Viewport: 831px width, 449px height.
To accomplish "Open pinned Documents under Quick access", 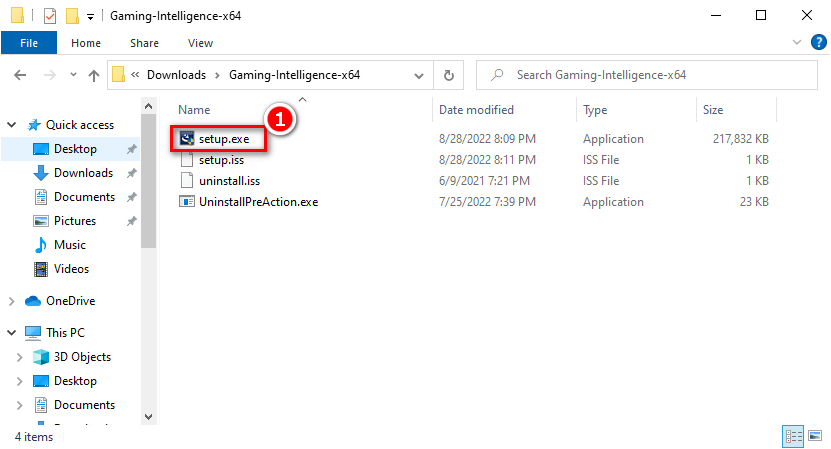I will tap(84, 197).
